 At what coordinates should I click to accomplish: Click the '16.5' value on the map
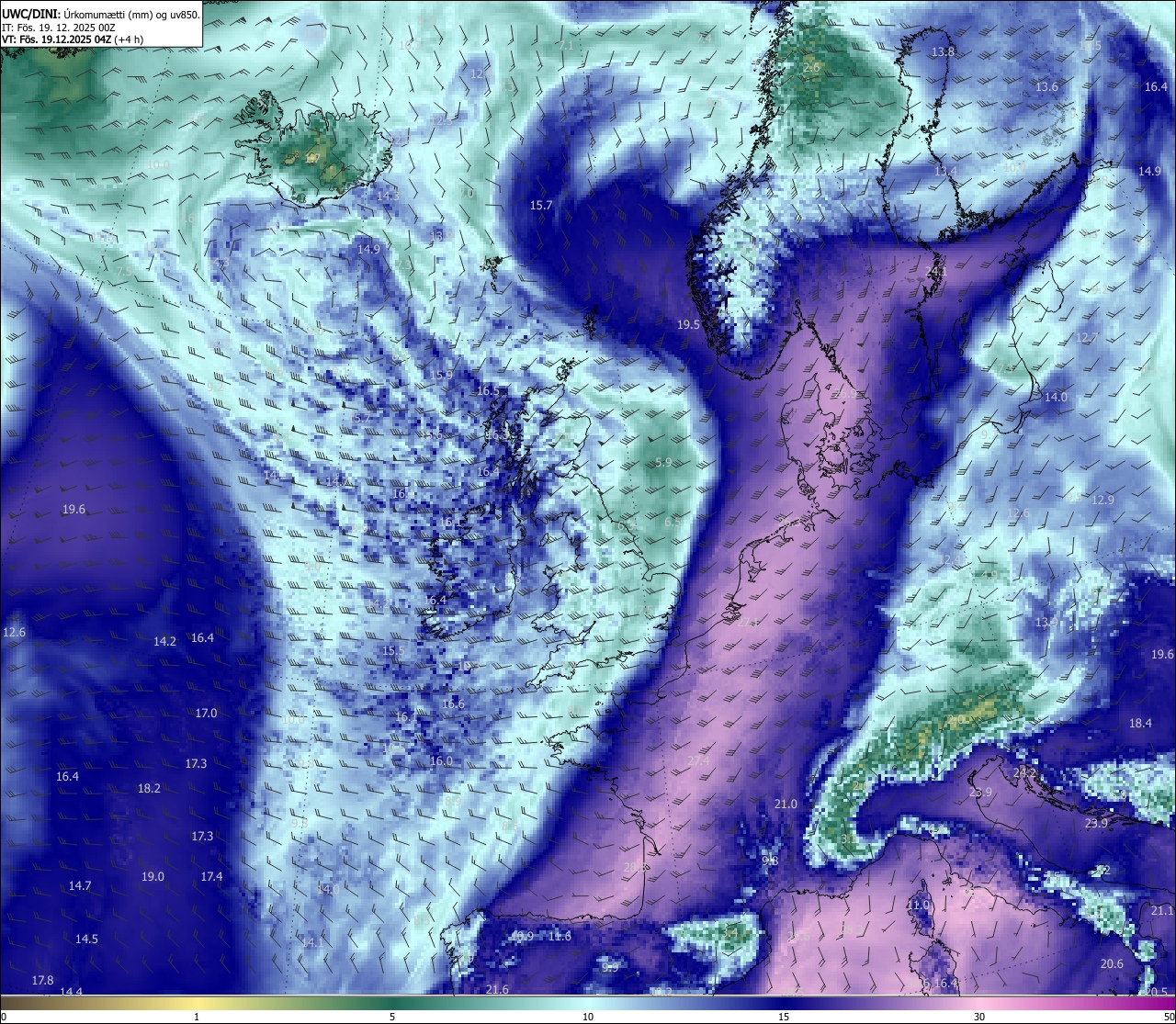click(488, 390)
